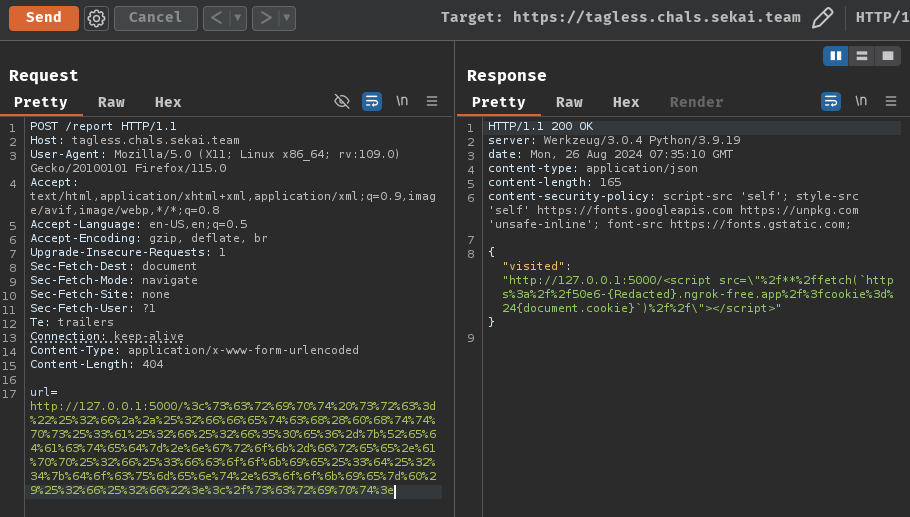Click 'Sec-Fetch-User: ?1' line
910x517 pixels.
coord(93,308)
